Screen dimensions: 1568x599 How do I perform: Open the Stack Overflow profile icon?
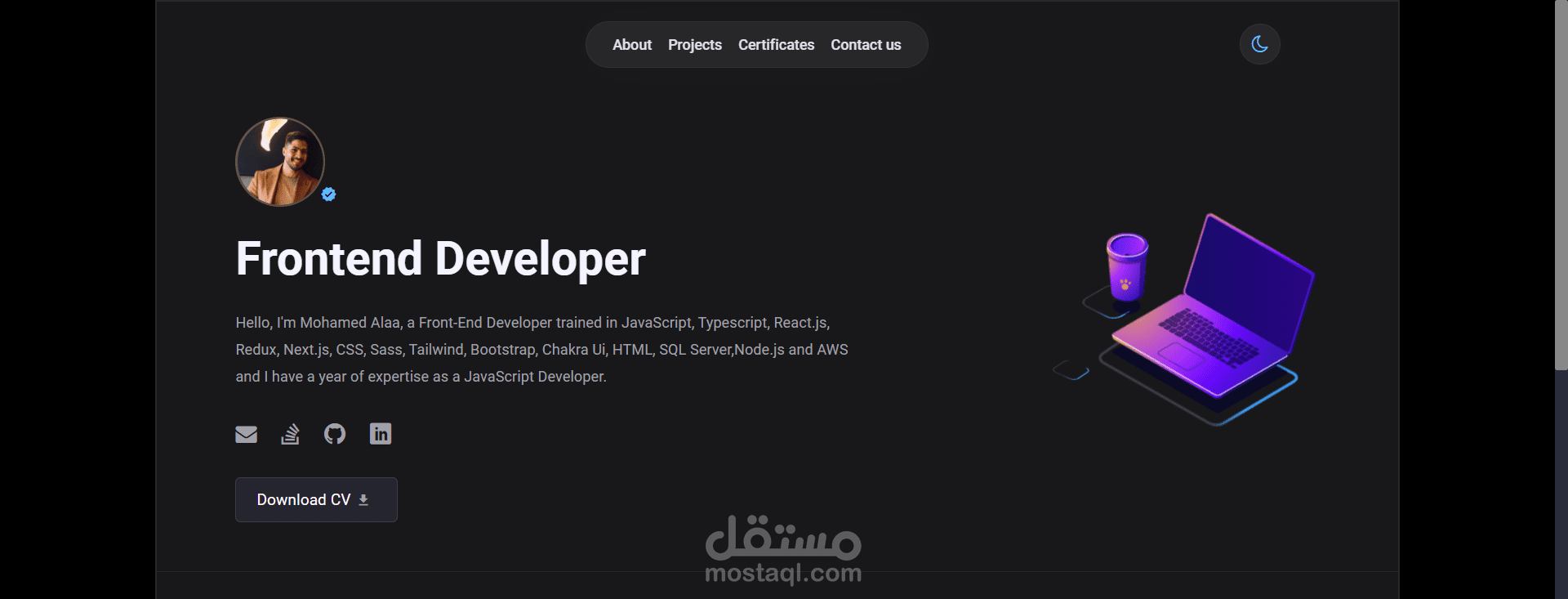pos(290,434)
